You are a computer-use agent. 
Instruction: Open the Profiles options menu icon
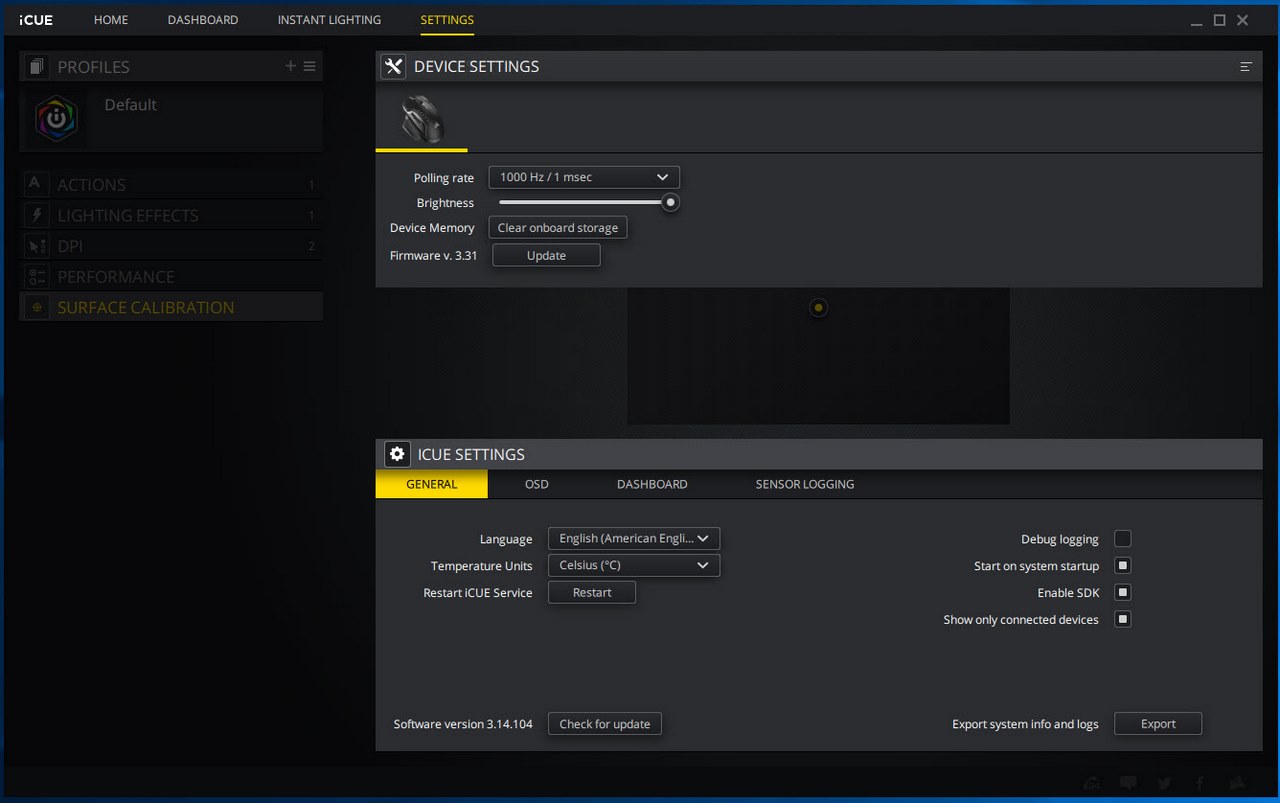click(310, 66)
